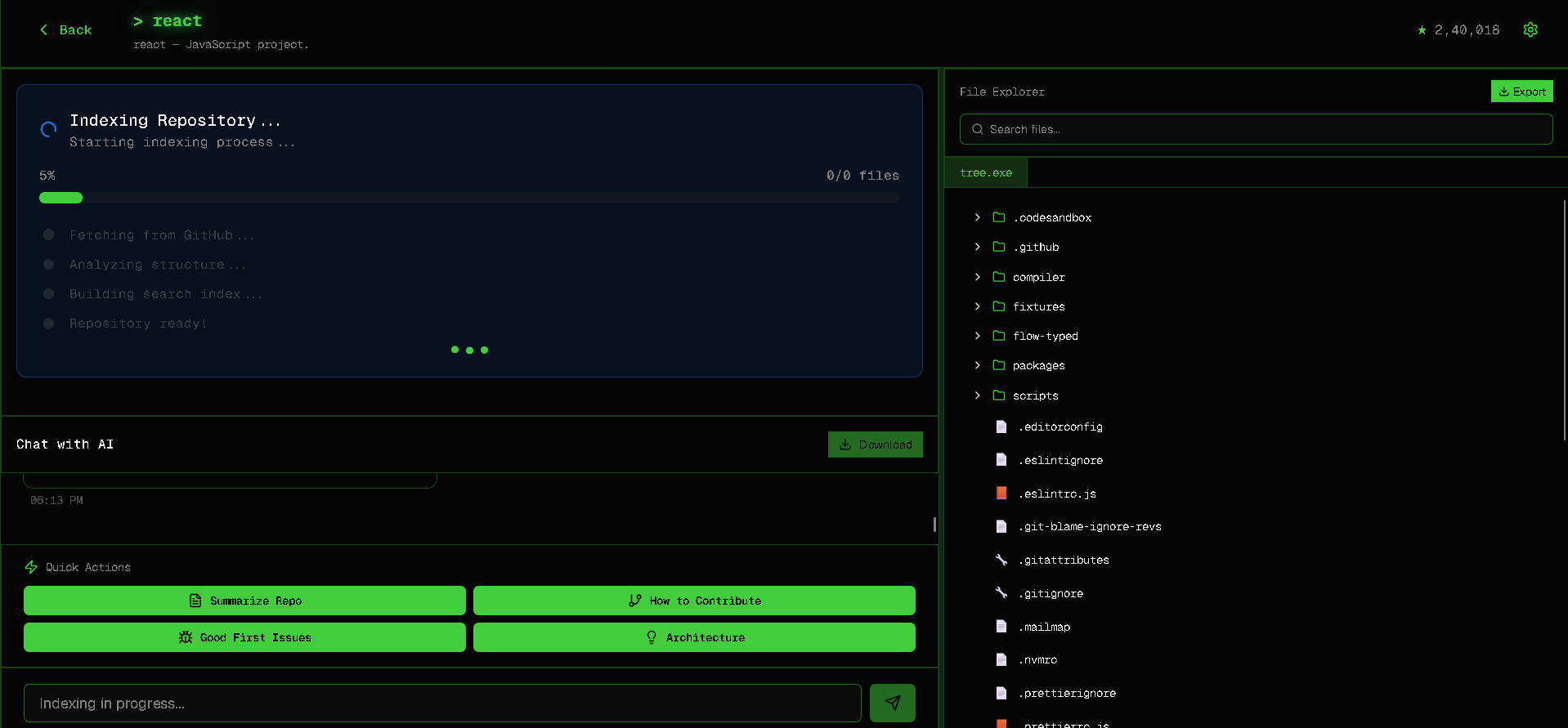Click the .git-blame-ignore-revs file icon

[x=1001, y=526]
